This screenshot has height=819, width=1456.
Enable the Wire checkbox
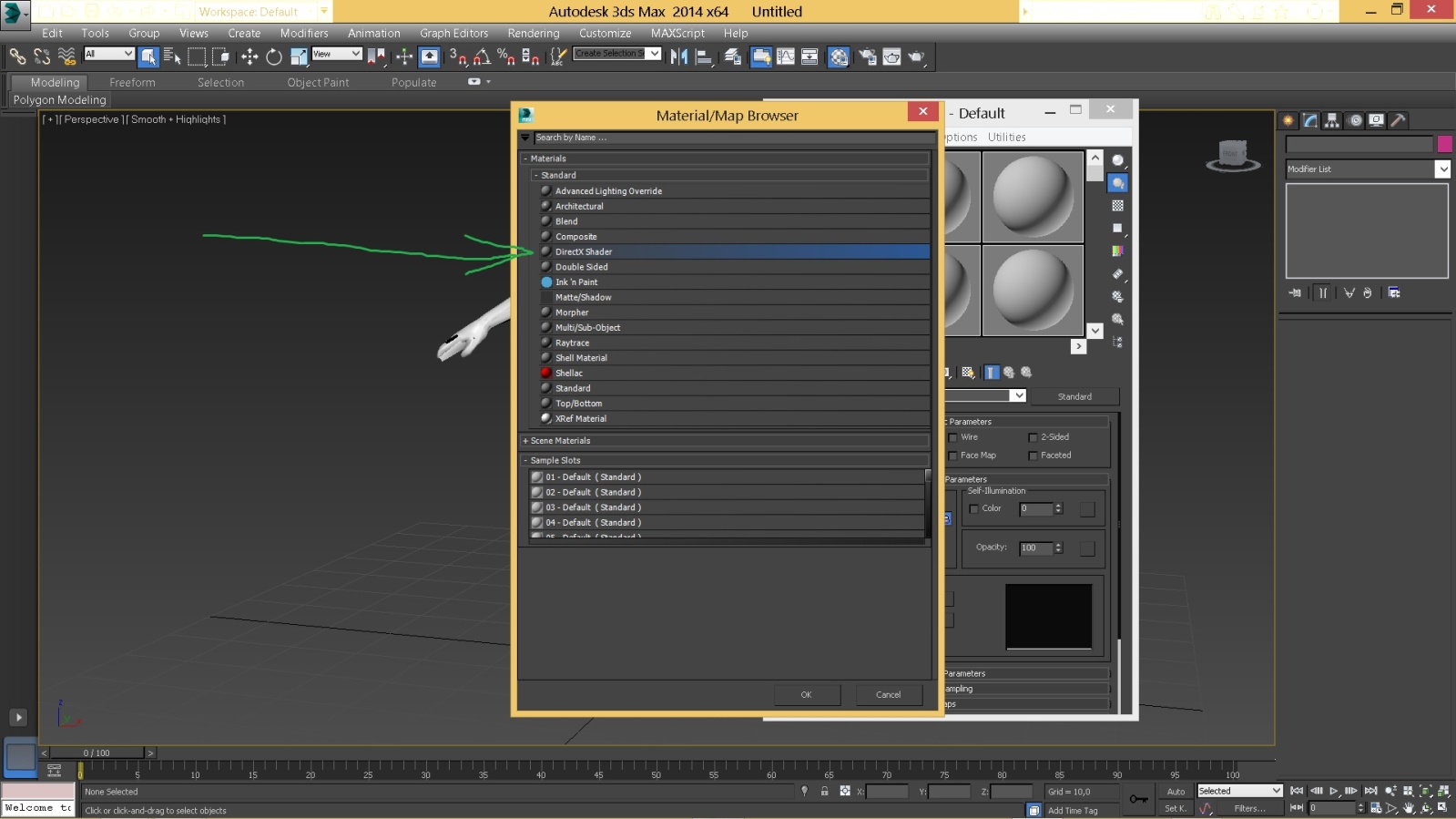(x=953, y=437)
